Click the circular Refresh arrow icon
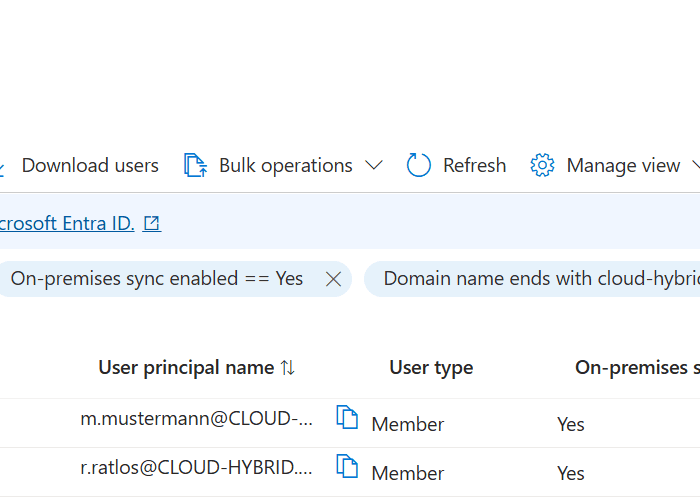Viewport: 700px width, 497px height. tap(419, 165)
